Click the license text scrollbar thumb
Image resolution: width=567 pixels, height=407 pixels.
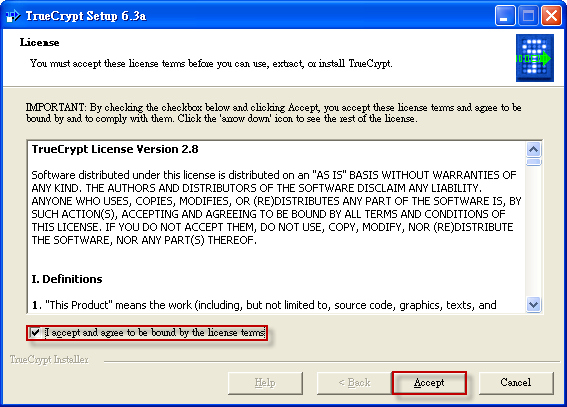(534, 162)
